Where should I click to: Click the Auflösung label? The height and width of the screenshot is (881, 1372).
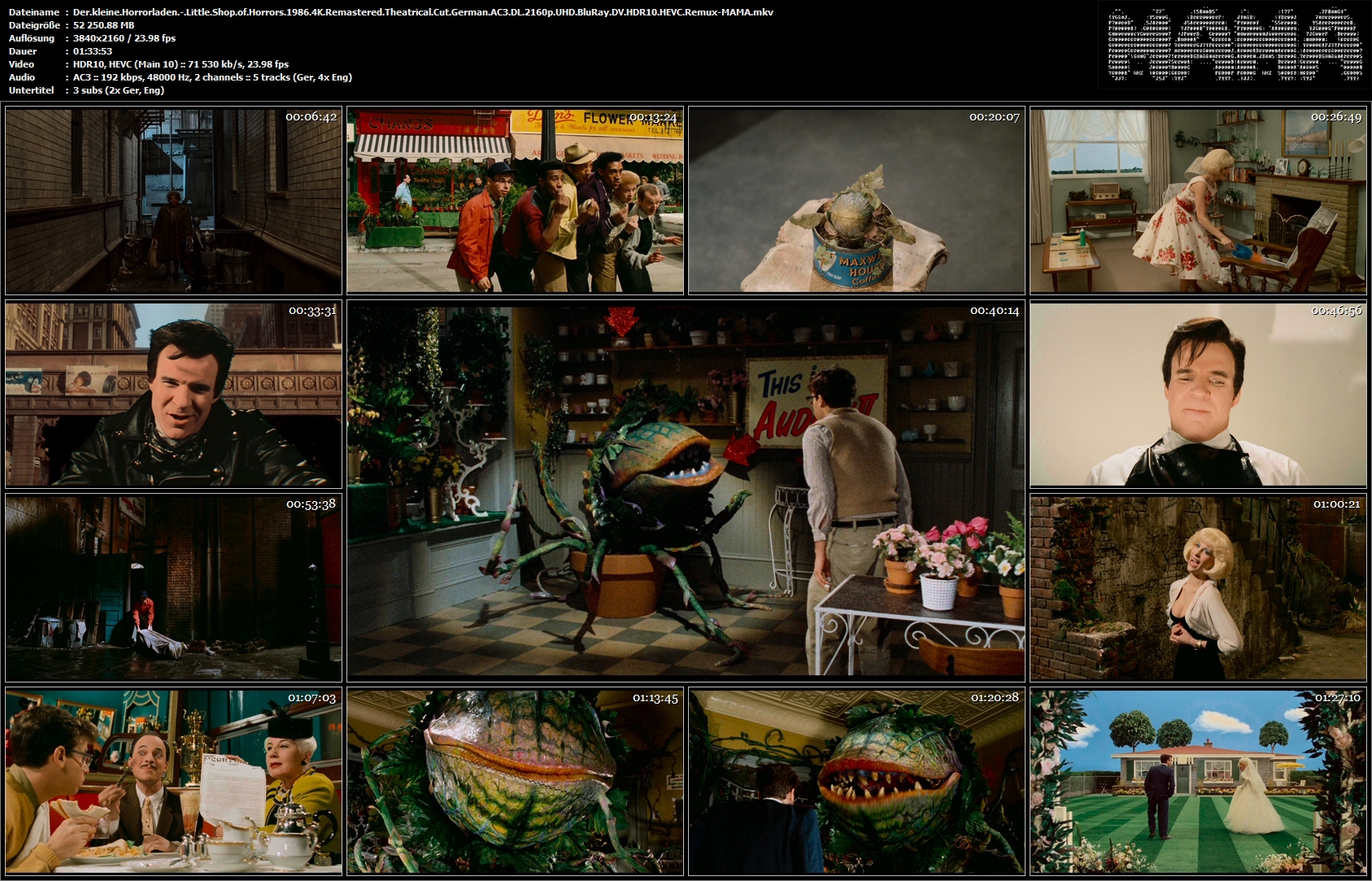(32, 38)
